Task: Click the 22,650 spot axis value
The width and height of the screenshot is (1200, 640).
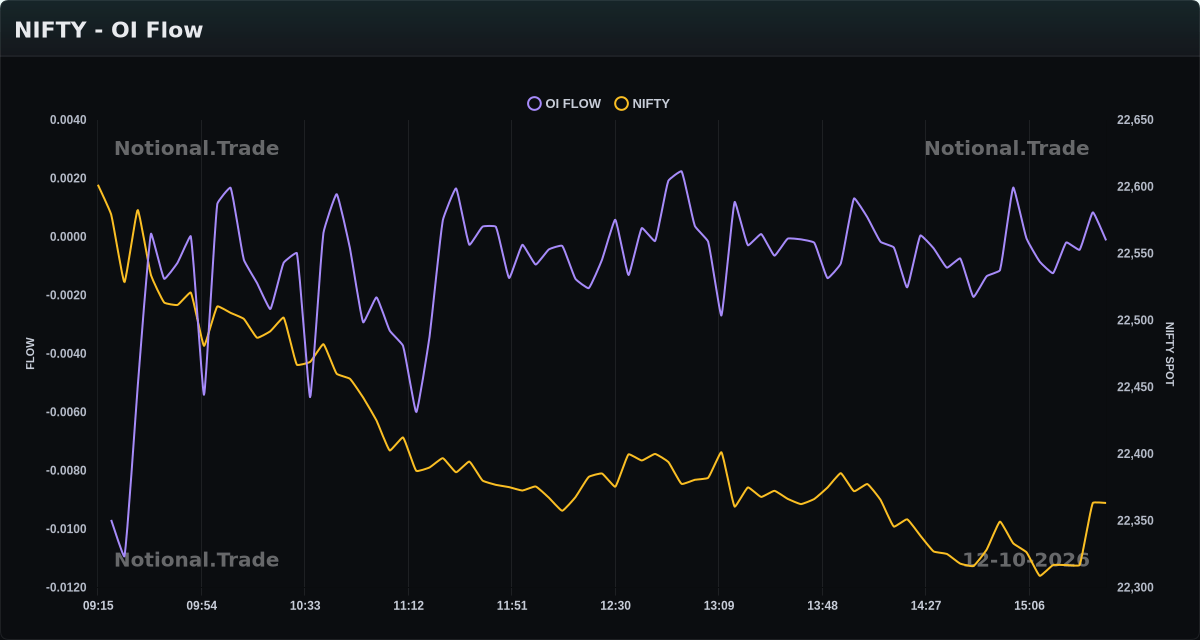Action: coord(1135,120)
